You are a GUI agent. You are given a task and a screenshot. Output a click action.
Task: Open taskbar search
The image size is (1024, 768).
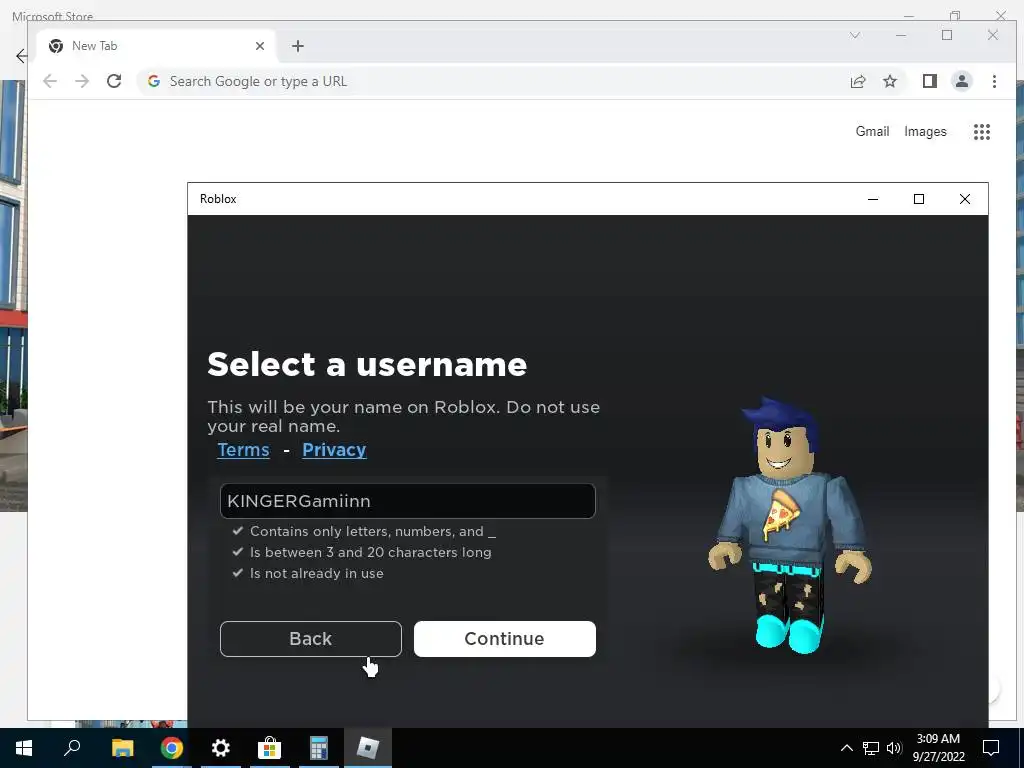coord(72,748)
